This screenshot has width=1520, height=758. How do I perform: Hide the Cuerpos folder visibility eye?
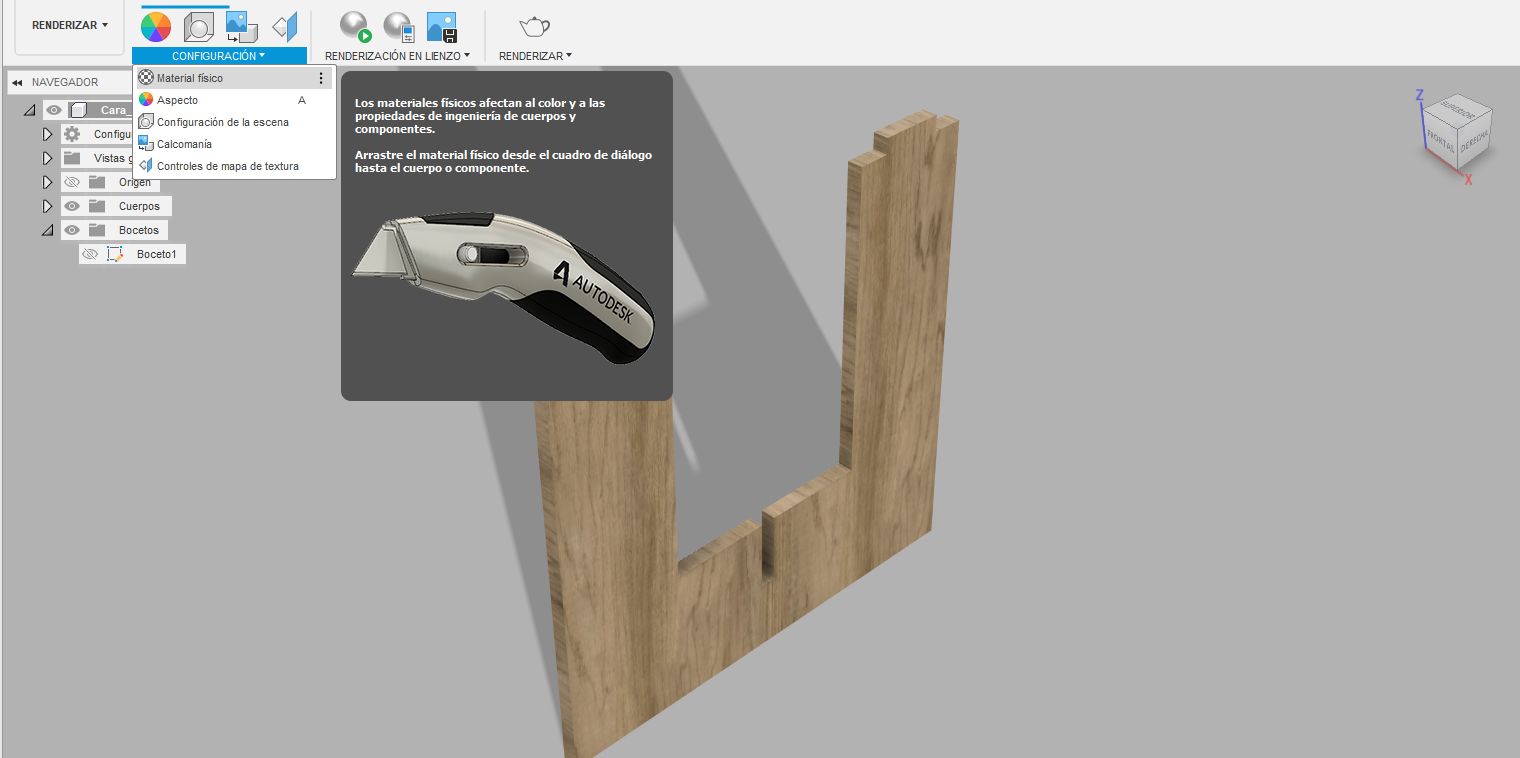pos(72,205)
